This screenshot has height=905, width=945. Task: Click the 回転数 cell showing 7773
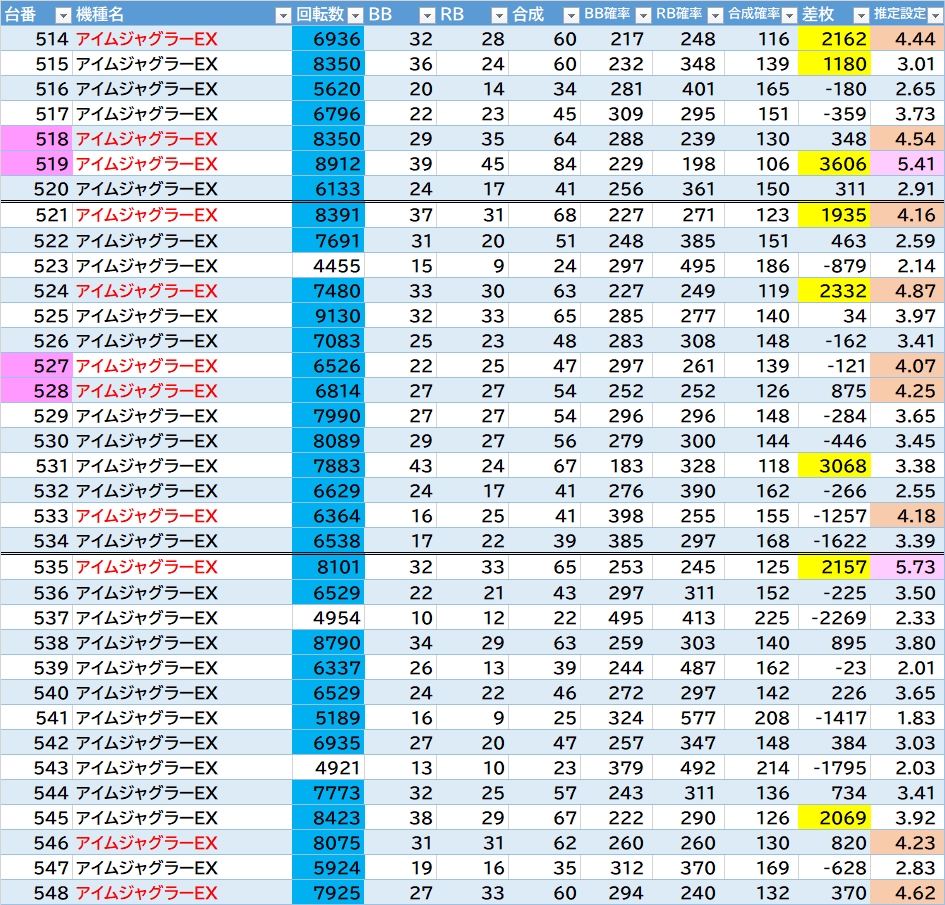click(328, 793)
